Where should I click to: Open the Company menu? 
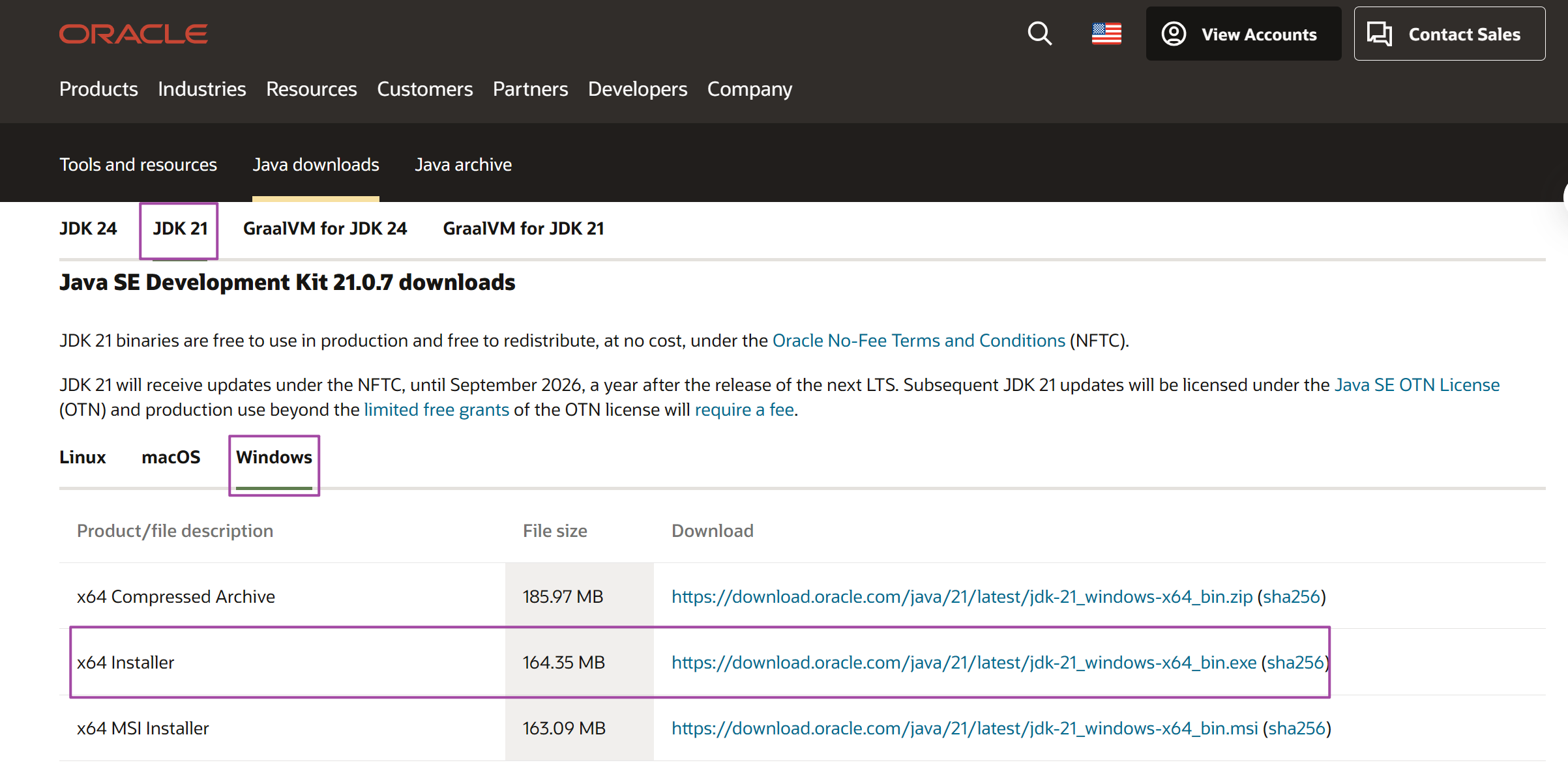(x=749, y=89)
